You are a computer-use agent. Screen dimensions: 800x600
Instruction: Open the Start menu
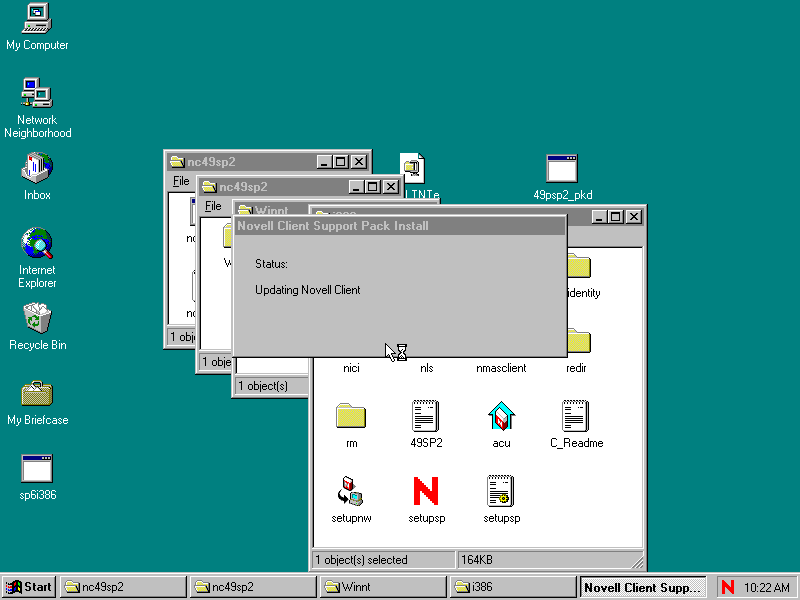pyautogui.click(x=29, y=587)
